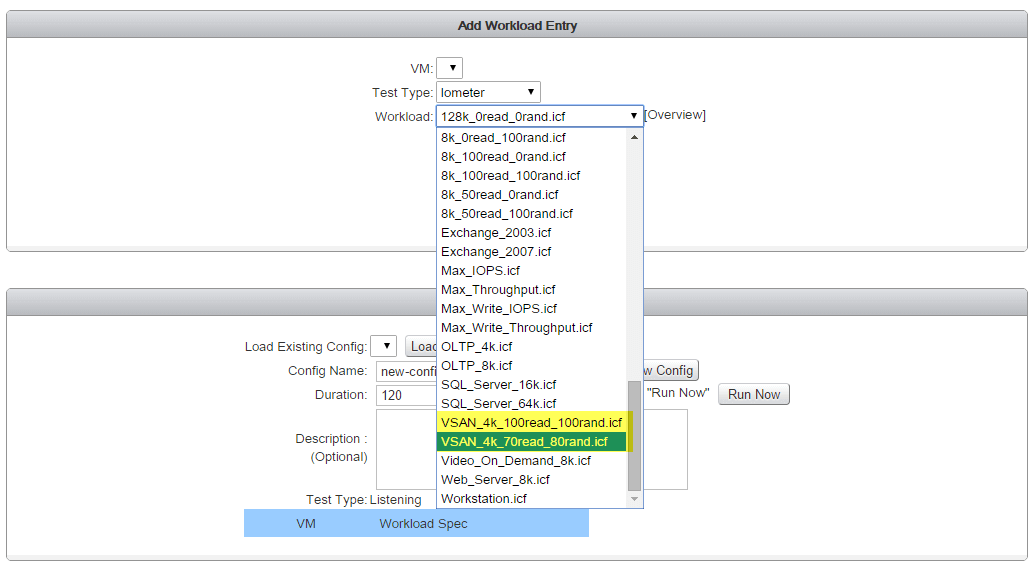Click the workload list scroll-up arrow
1031x567 pixels.
(635, 137)
